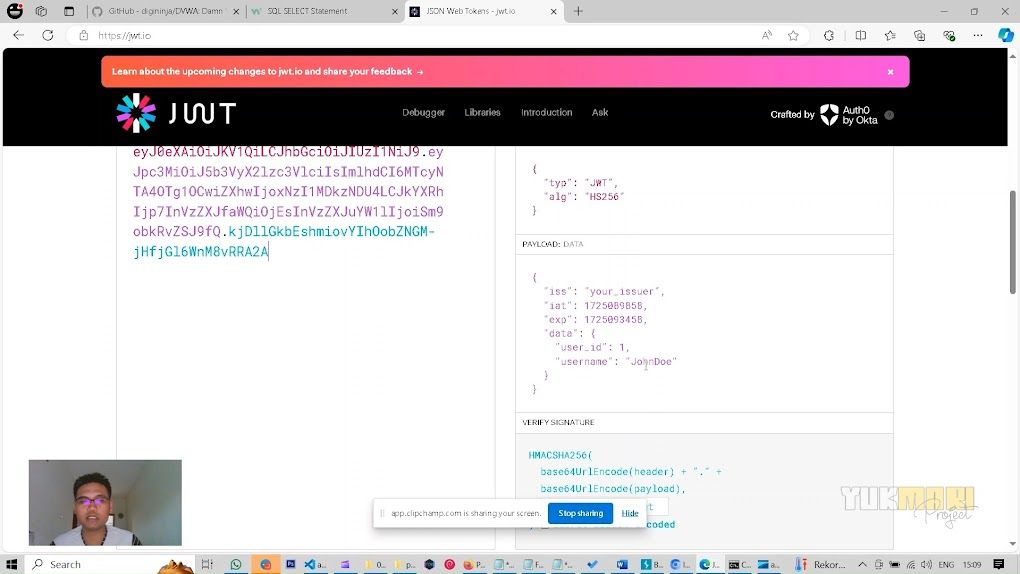The width and height of the screenshot is (1020, 574).
Task: Open Libraries nav item
Action: pos(482,112)
